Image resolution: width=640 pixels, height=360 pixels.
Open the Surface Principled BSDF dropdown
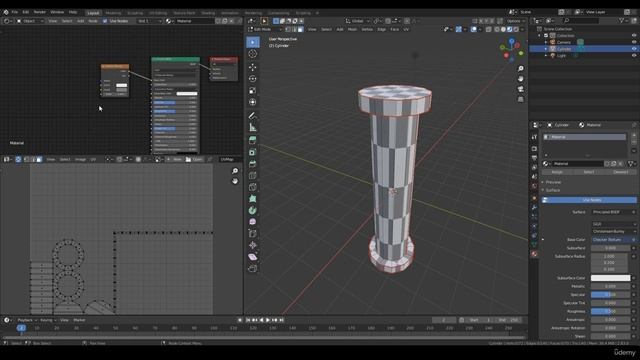click(614, 212)
